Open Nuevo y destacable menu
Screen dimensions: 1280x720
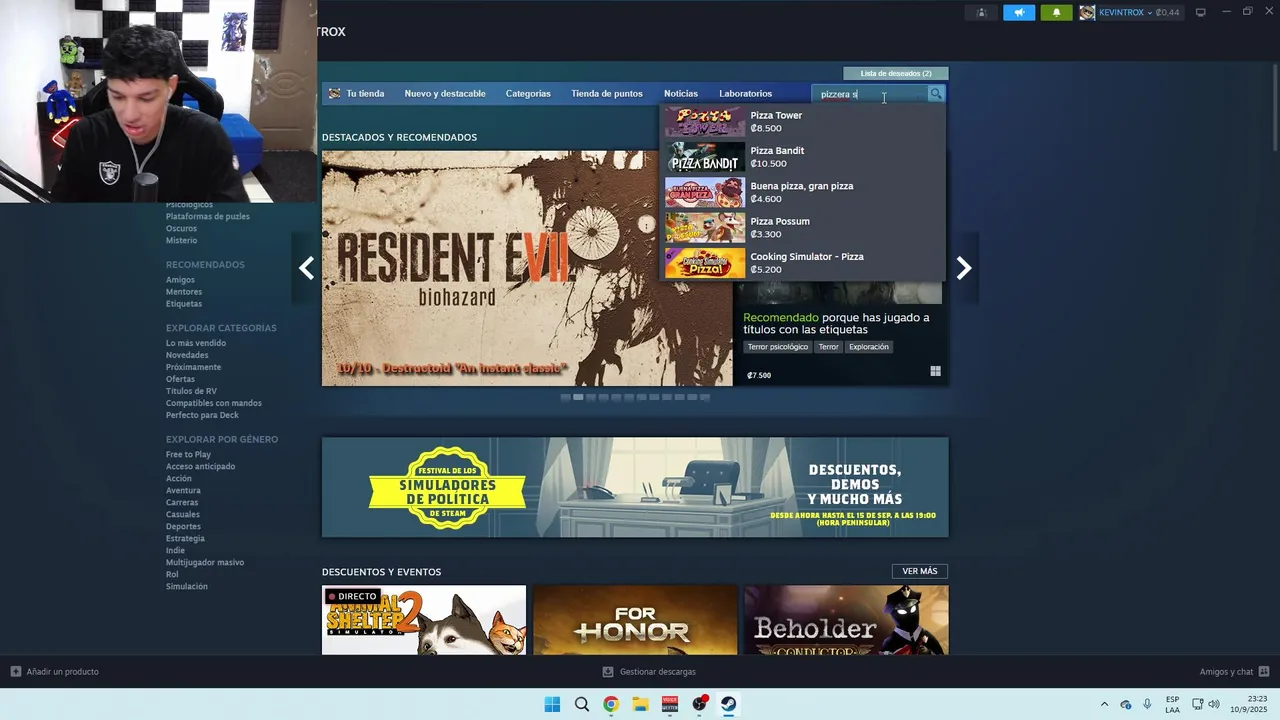445,94
